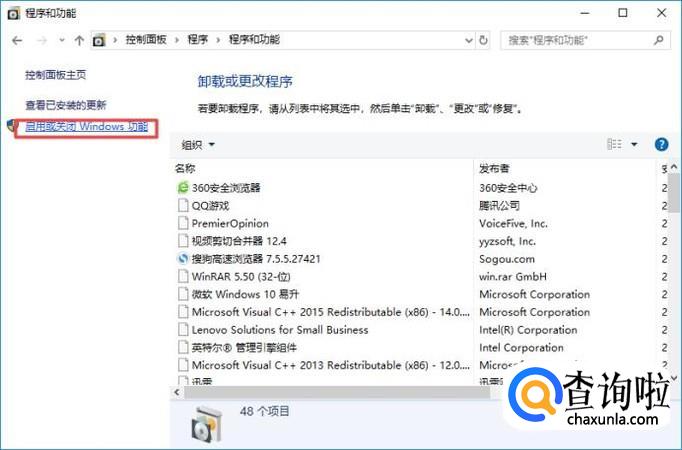Sort by the 名称 column header
Viewport: 682px width, 450px height.
pos(185,168)
